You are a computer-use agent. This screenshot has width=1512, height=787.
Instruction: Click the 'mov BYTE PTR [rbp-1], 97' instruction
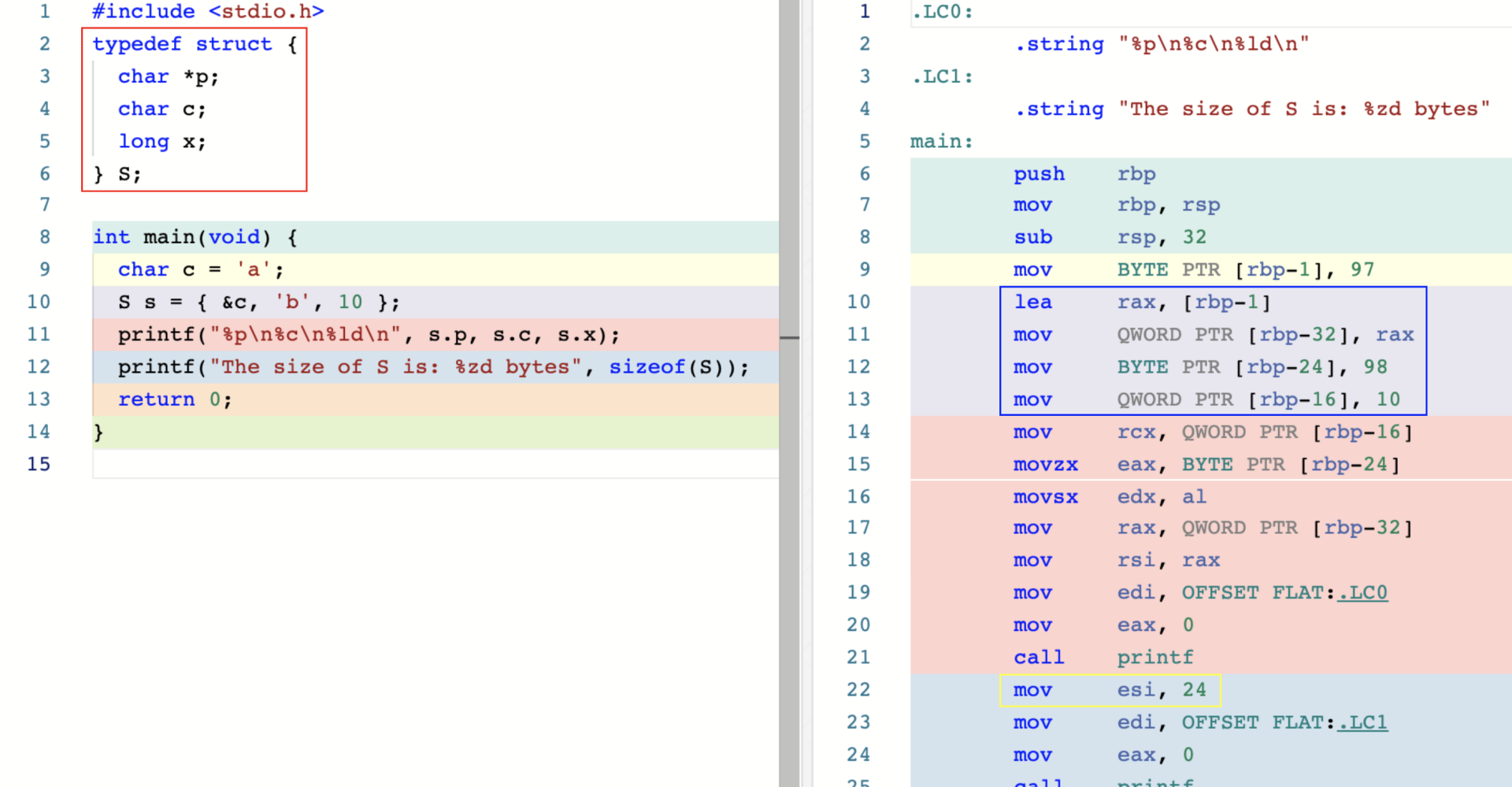[x=1194, y=269]
